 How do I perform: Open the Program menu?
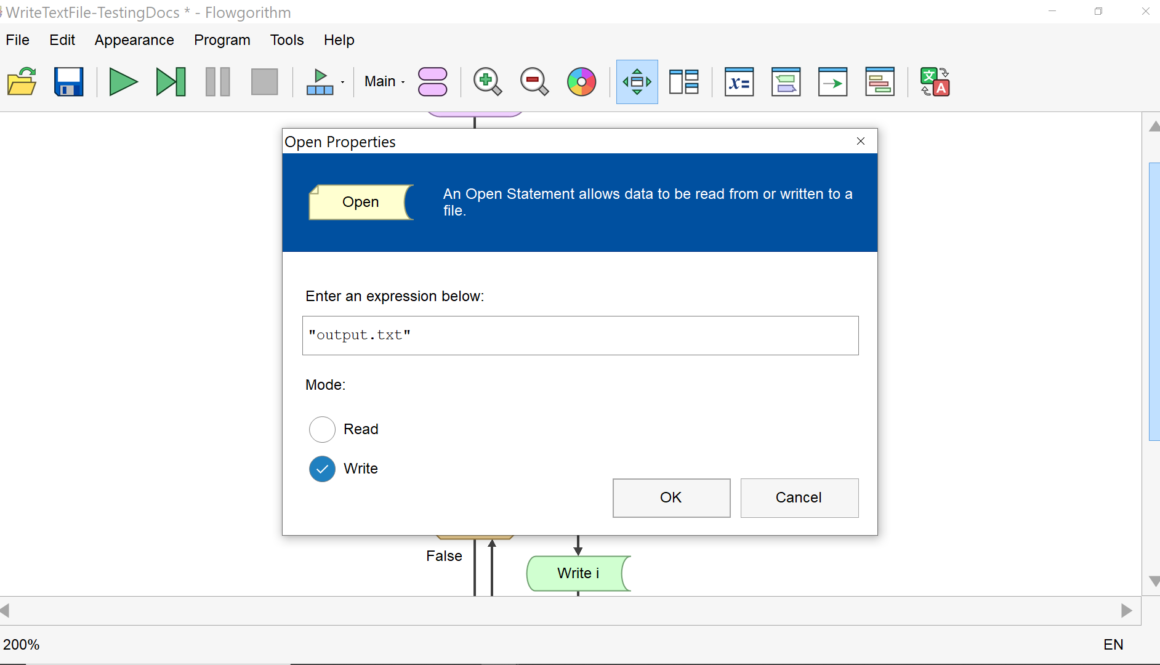[x=222, y=40]
